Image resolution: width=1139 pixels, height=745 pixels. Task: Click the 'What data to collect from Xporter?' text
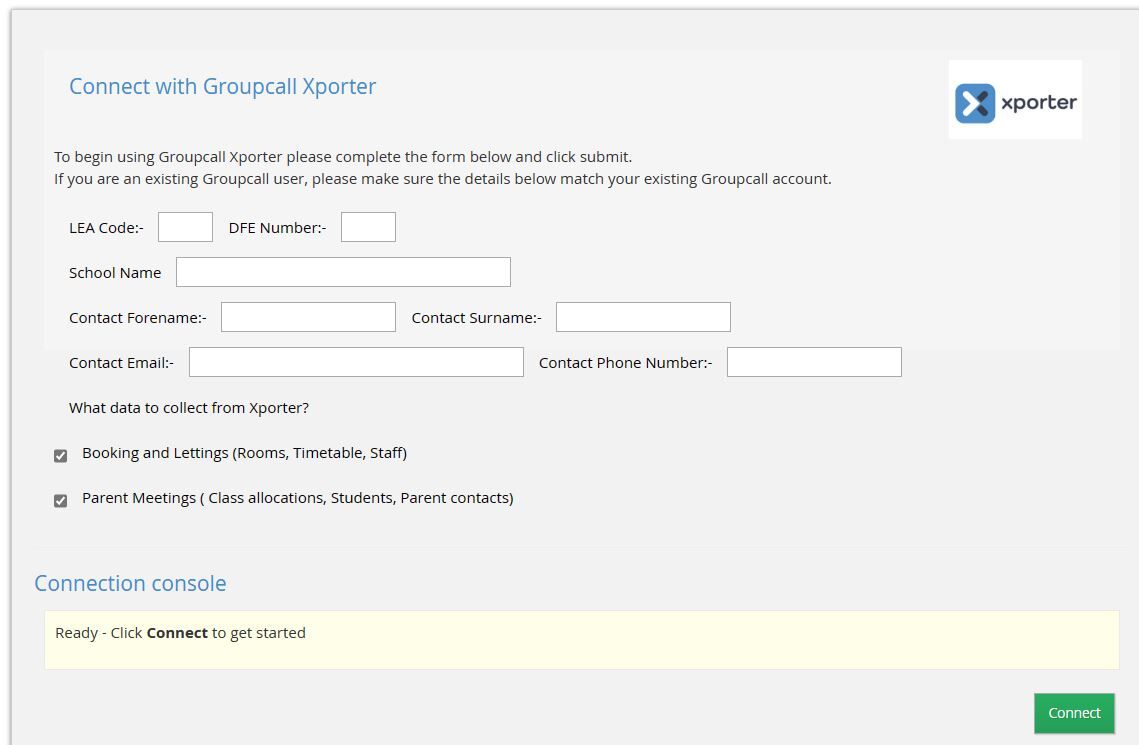pyautogui.click(x=189, y=408)
